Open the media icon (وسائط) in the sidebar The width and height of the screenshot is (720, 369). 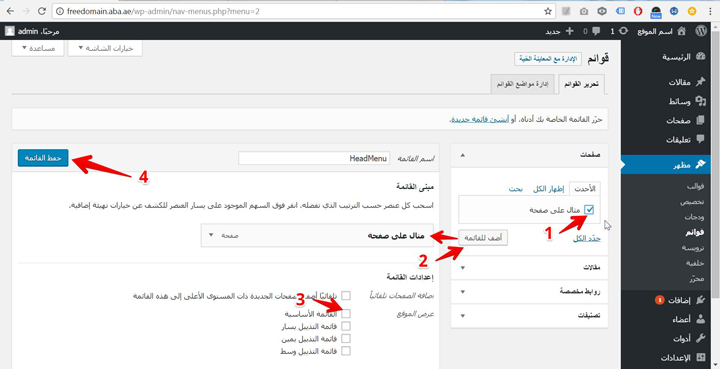[700, 101]
